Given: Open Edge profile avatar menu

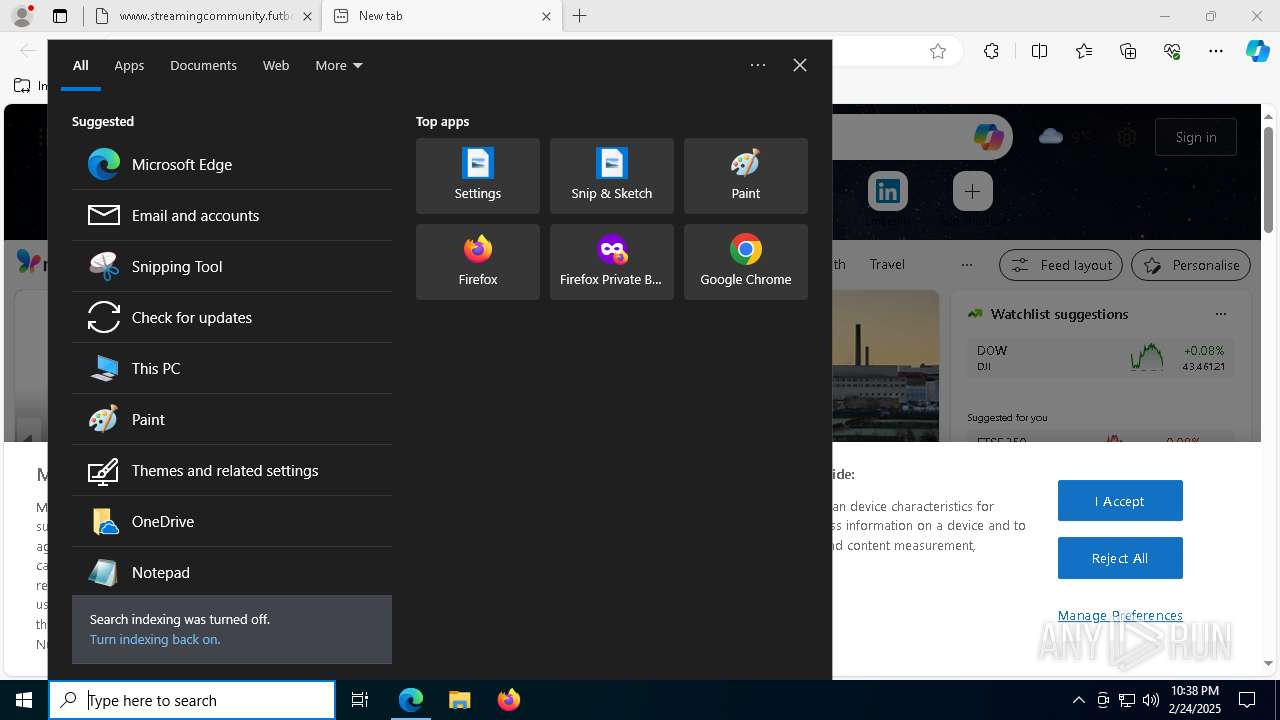Looking at the screenshot, I should tap(22, 16).
